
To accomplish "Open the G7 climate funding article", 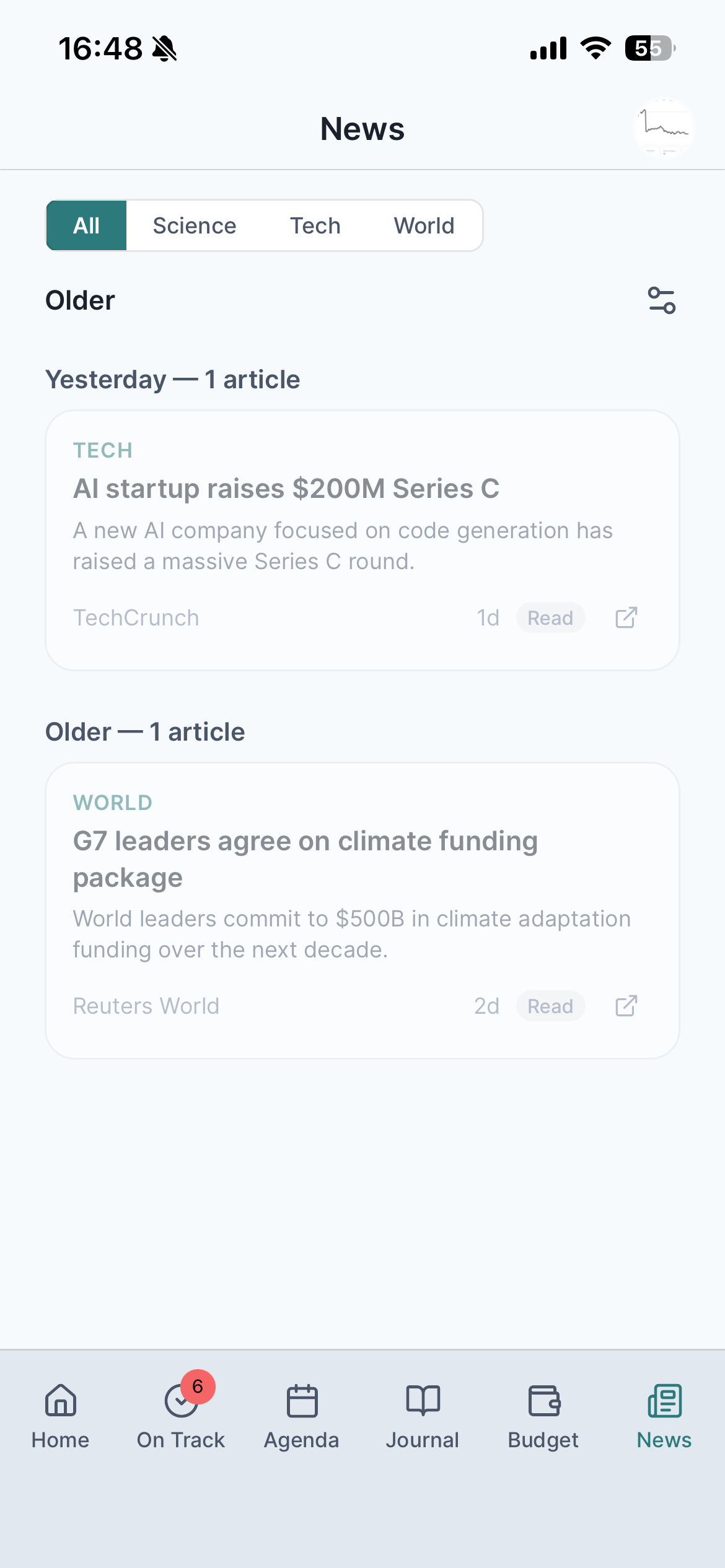I will 305,859.
